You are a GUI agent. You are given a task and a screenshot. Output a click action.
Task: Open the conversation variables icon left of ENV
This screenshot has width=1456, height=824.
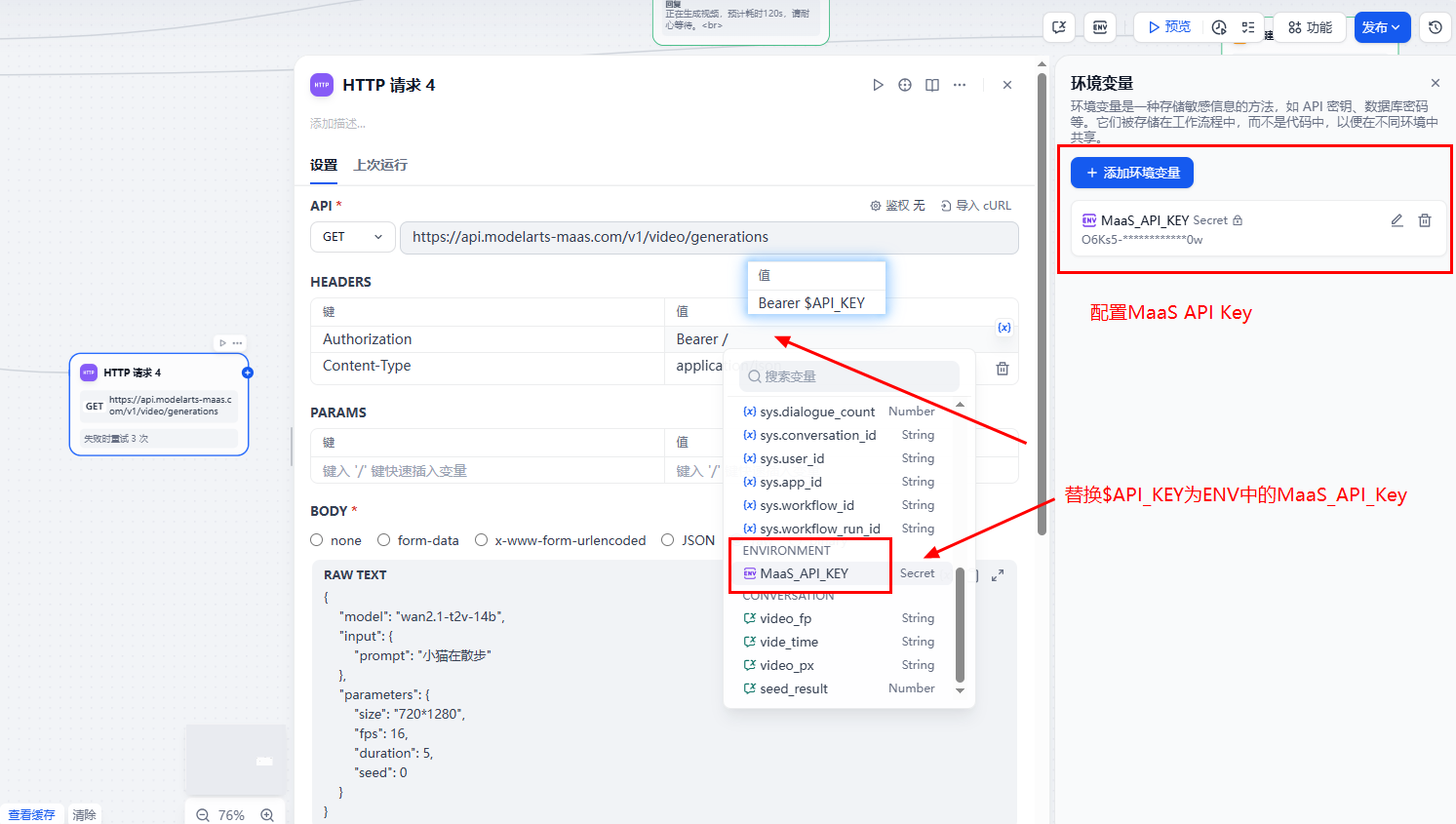[1059, 27]
